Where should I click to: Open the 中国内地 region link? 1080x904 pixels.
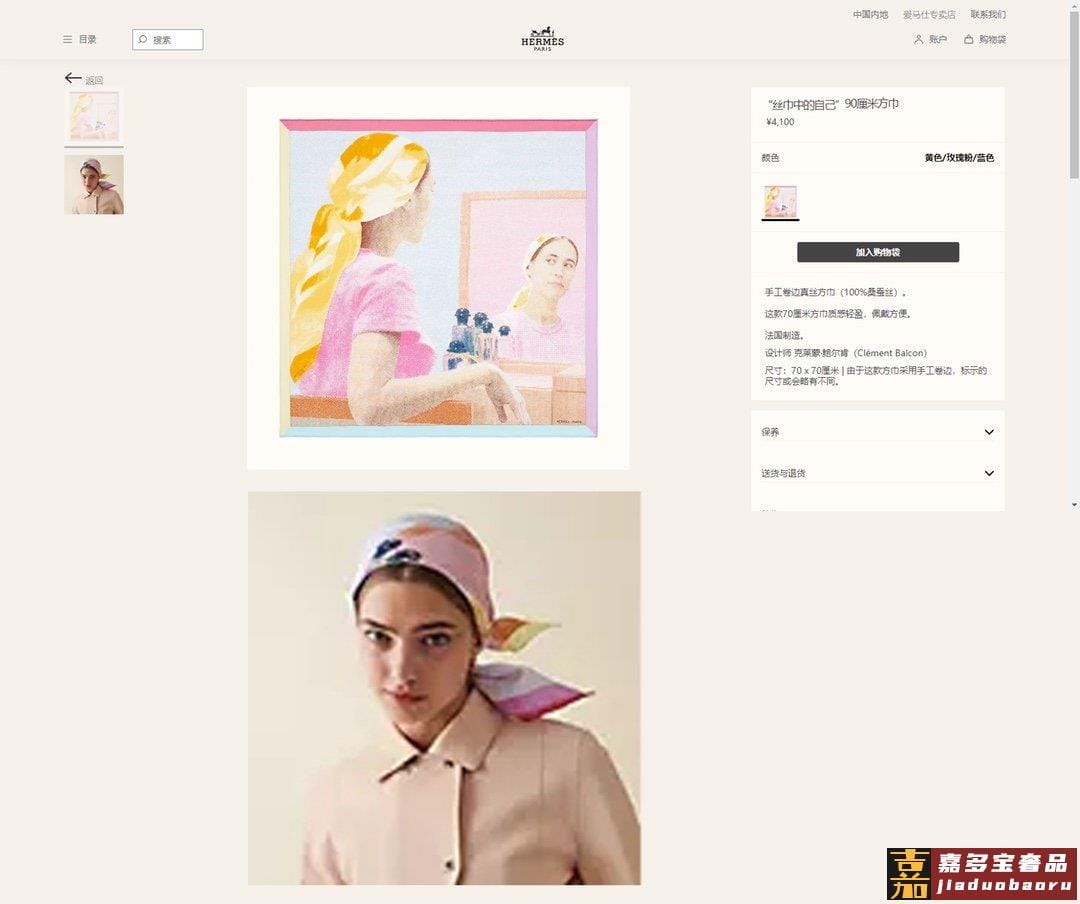[870, 14]
